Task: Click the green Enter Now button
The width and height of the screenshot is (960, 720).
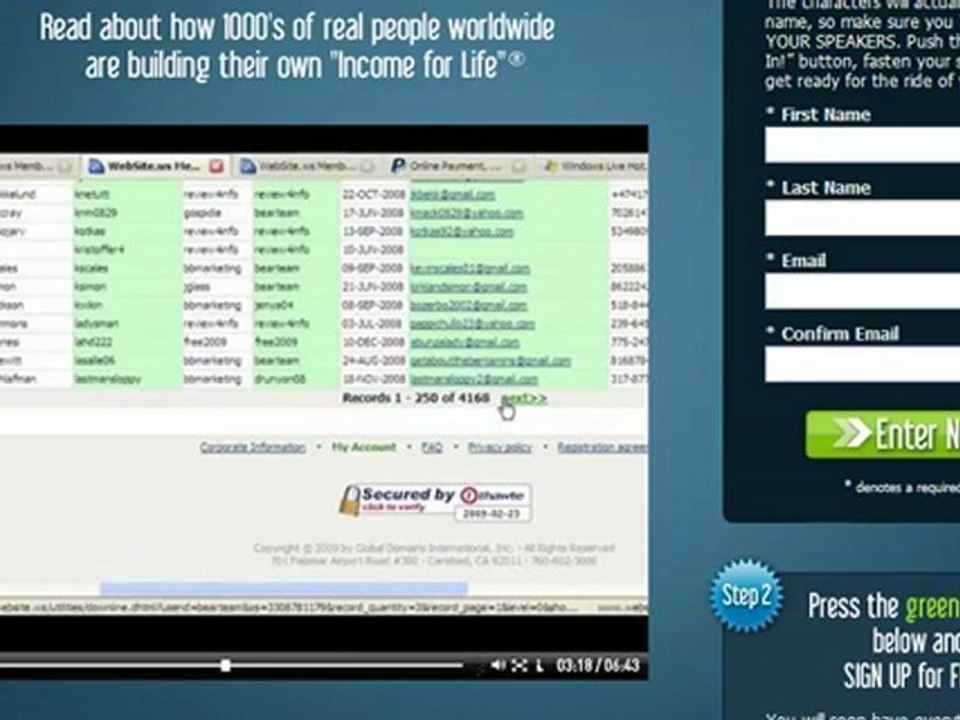Action: [883, 433]
